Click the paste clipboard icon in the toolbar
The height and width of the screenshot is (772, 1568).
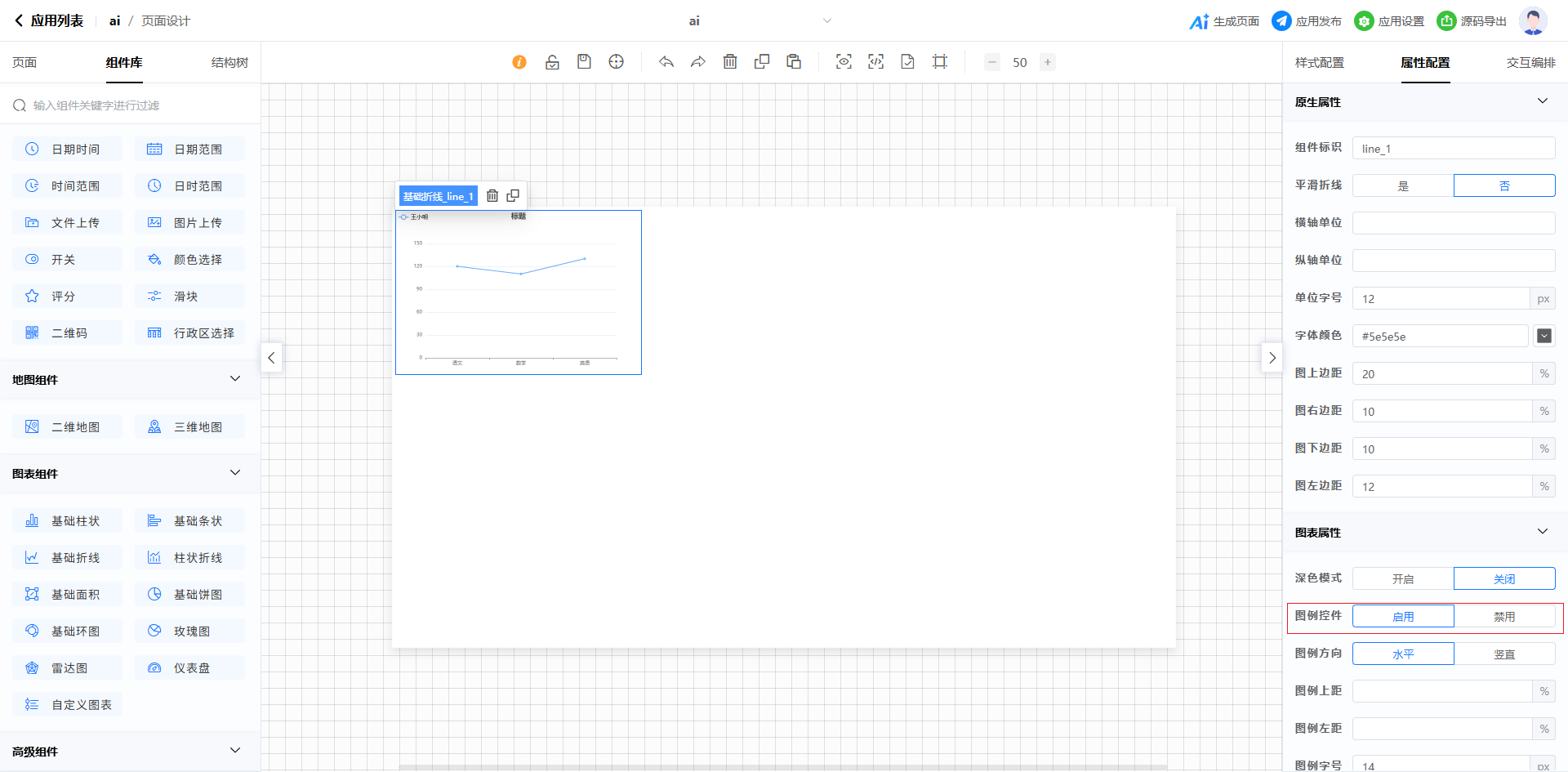coord(794,62)
